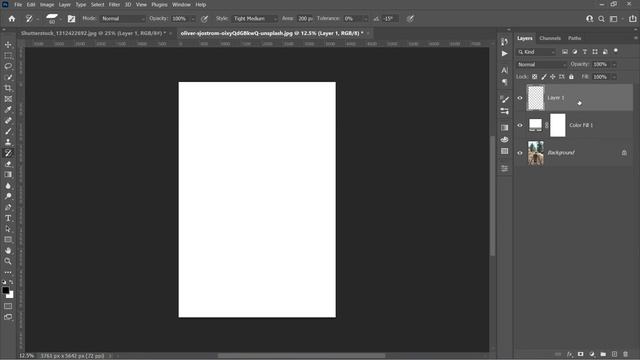
Task: Hide the Background layer eye
Action: click(x=520, y=153)
